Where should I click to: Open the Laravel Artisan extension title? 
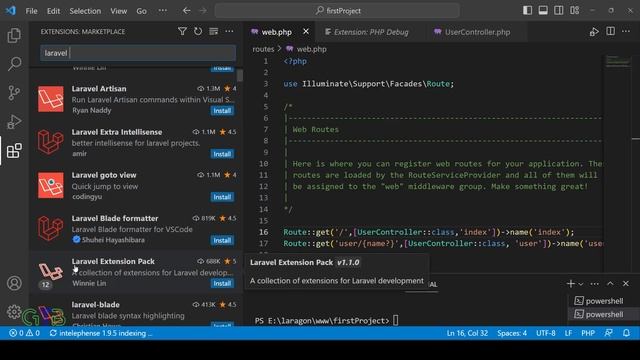[x=99, y=89]
